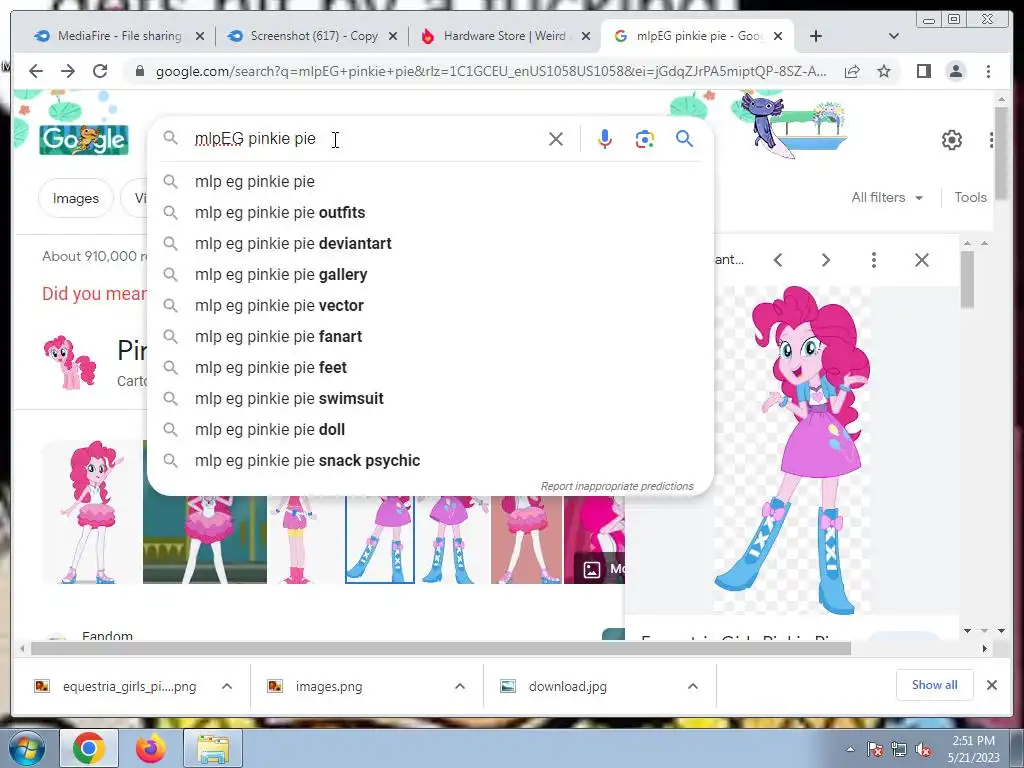Open the search Tools option
1024x768 pixels.
(970, 197)
